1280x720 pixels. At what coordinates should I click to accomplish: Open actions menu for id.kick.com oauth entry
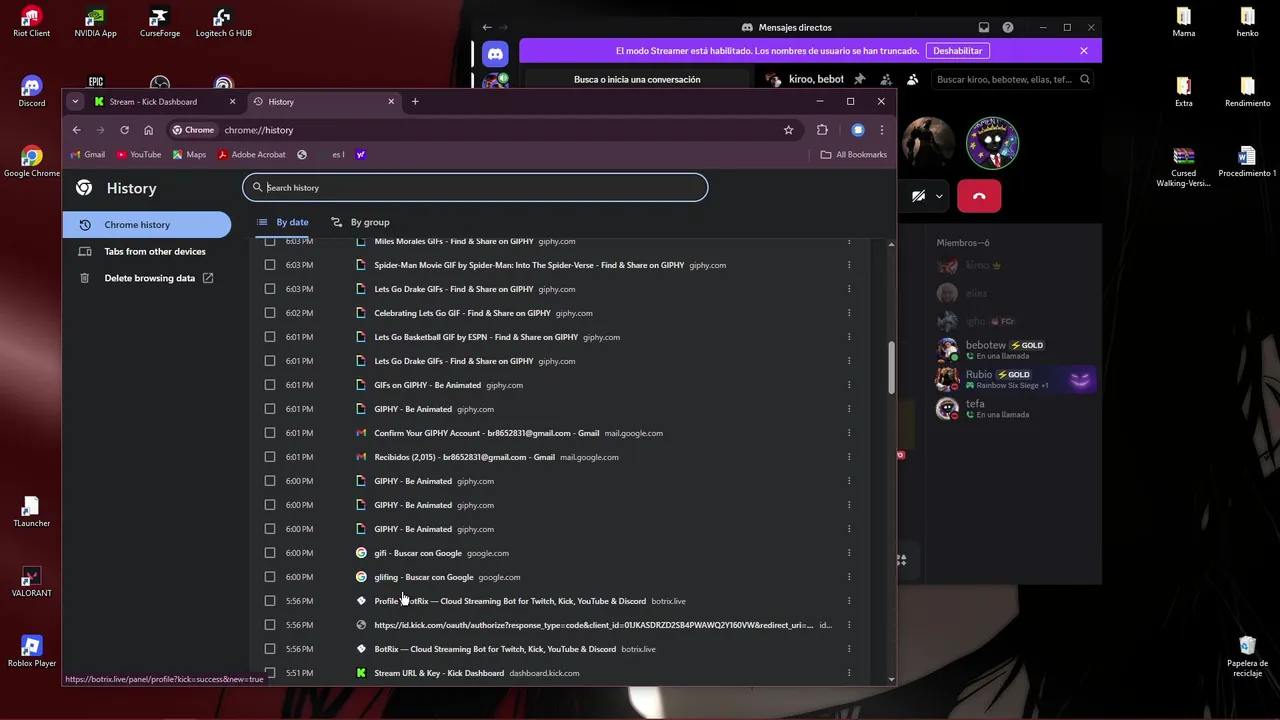click(x=849, y=625)
